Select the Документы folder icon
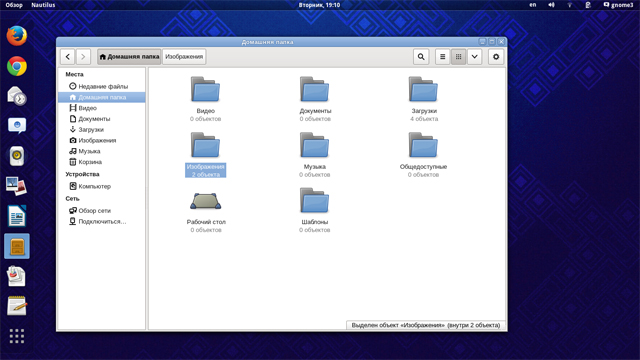 [314, 89]
